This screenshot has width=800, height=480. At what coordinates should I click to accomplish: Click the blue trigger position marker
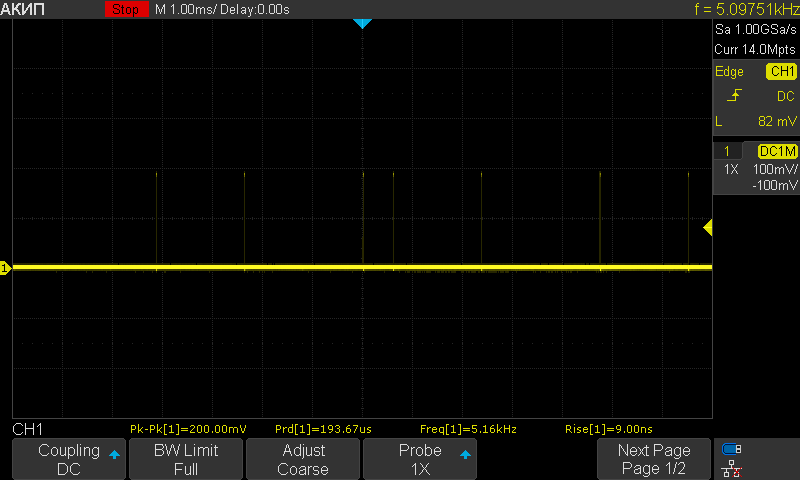point(362,23)
